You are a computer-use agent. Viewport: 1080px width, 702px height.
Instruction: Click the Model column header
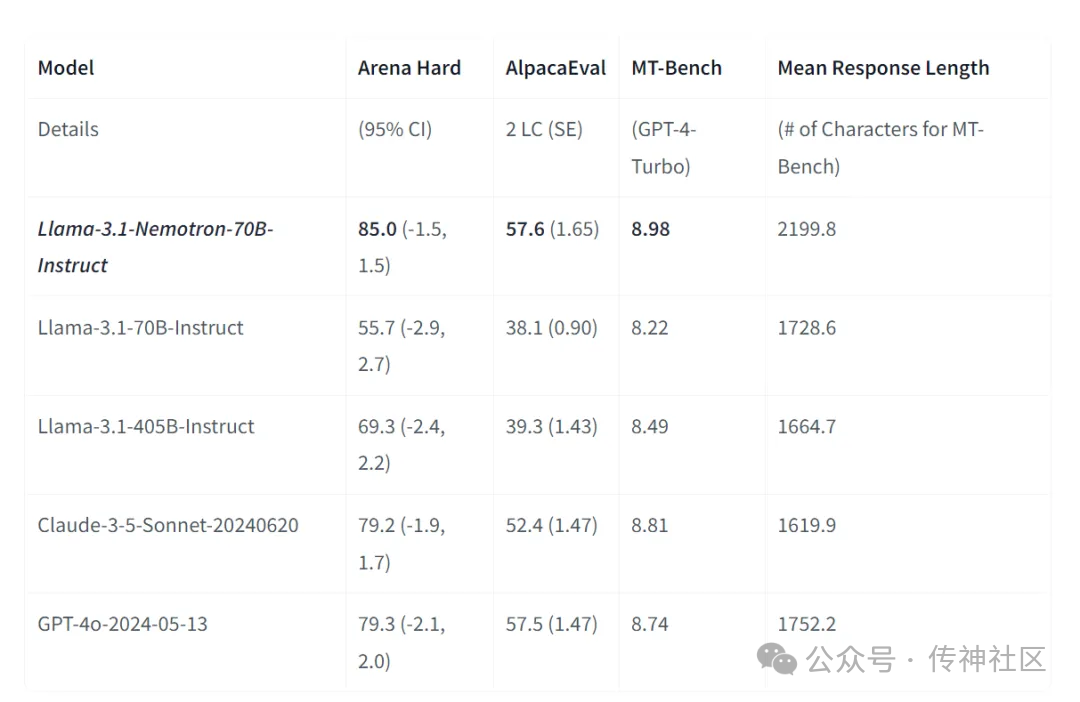coord(66,68)
